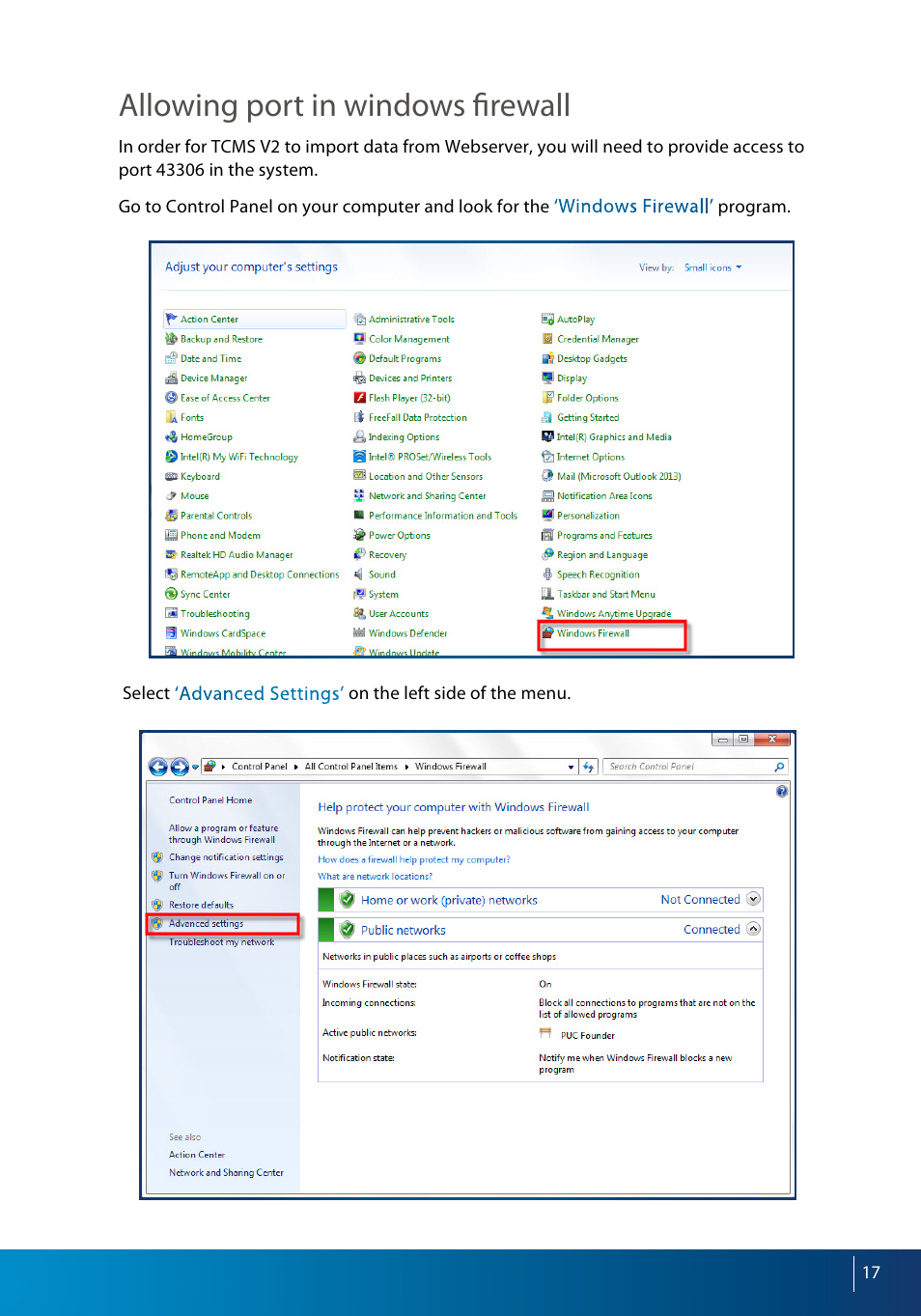Image resolution: width=921 pixels, height=1316 pixels.
Task: Click the Backup and Restore icon
Action: (x=171, y=339)
